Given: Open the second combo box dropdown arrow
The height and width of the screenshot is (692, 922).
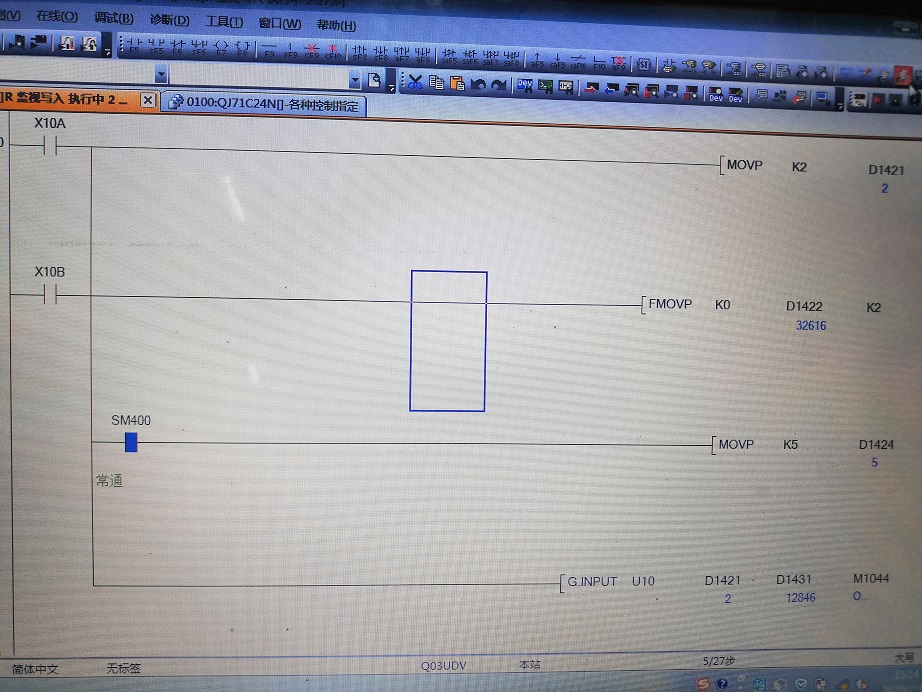Looking at the screenshot, I should (354, 80).
